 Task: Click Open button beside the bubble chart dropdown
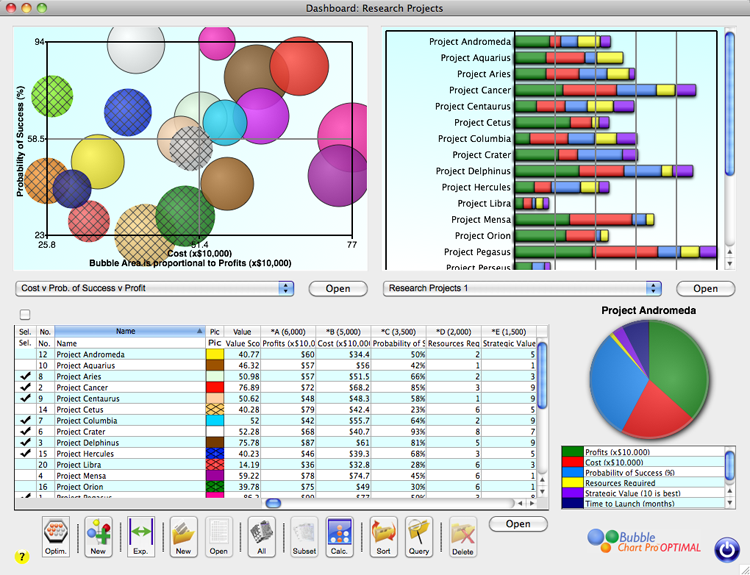337,288
